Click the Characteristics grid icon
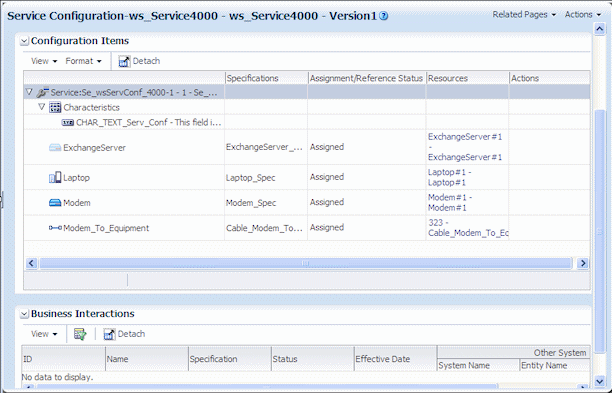The image size is (612, 393). coord(55,107)
